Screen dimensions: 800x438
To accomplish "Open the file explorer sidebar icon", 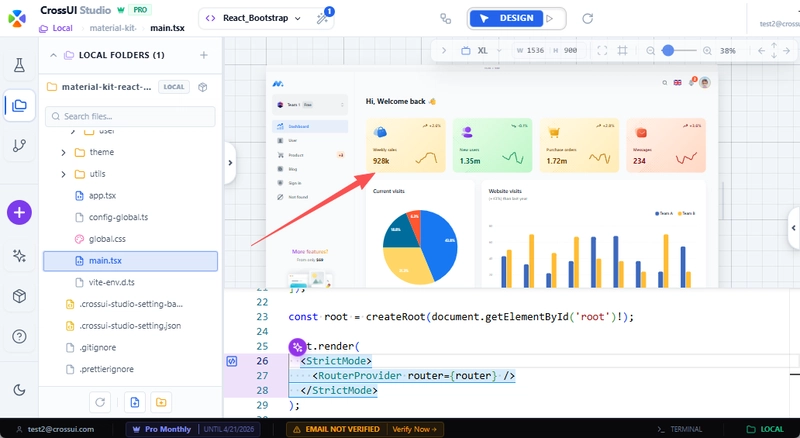I will click(x=19, y=106).
